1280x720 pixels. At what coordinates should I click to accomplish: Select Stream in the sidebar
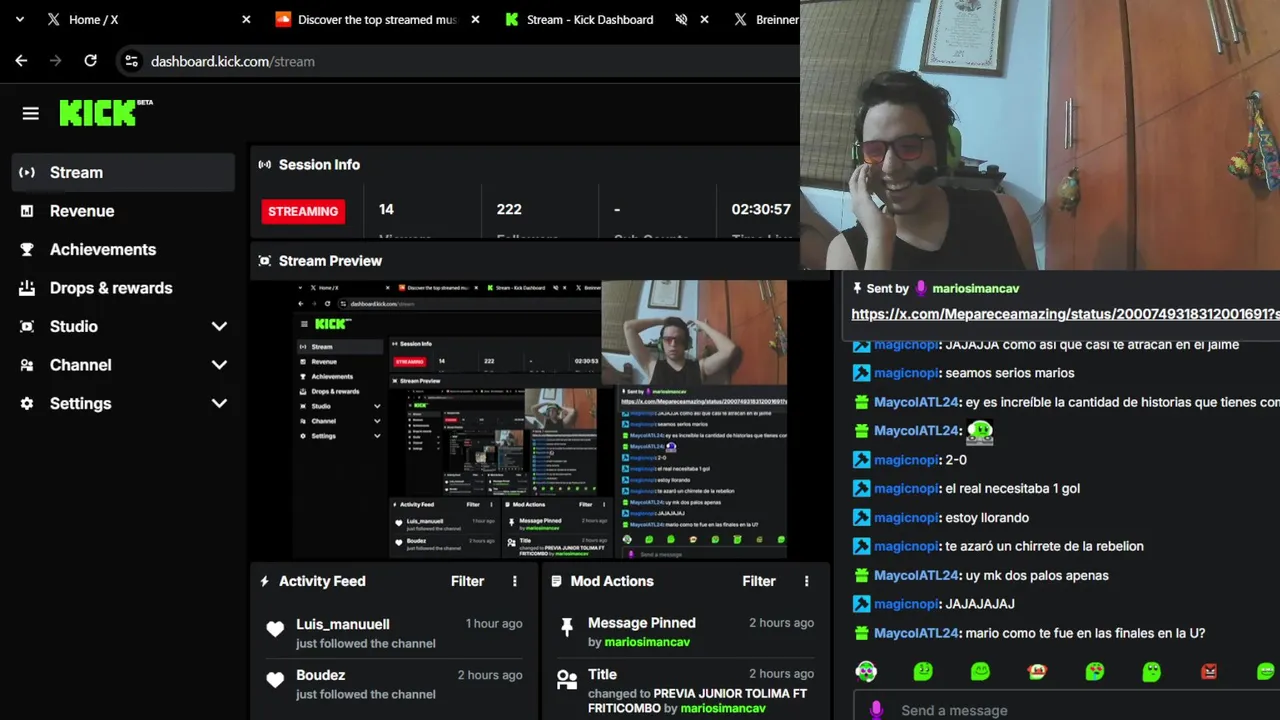pos(123,172)
